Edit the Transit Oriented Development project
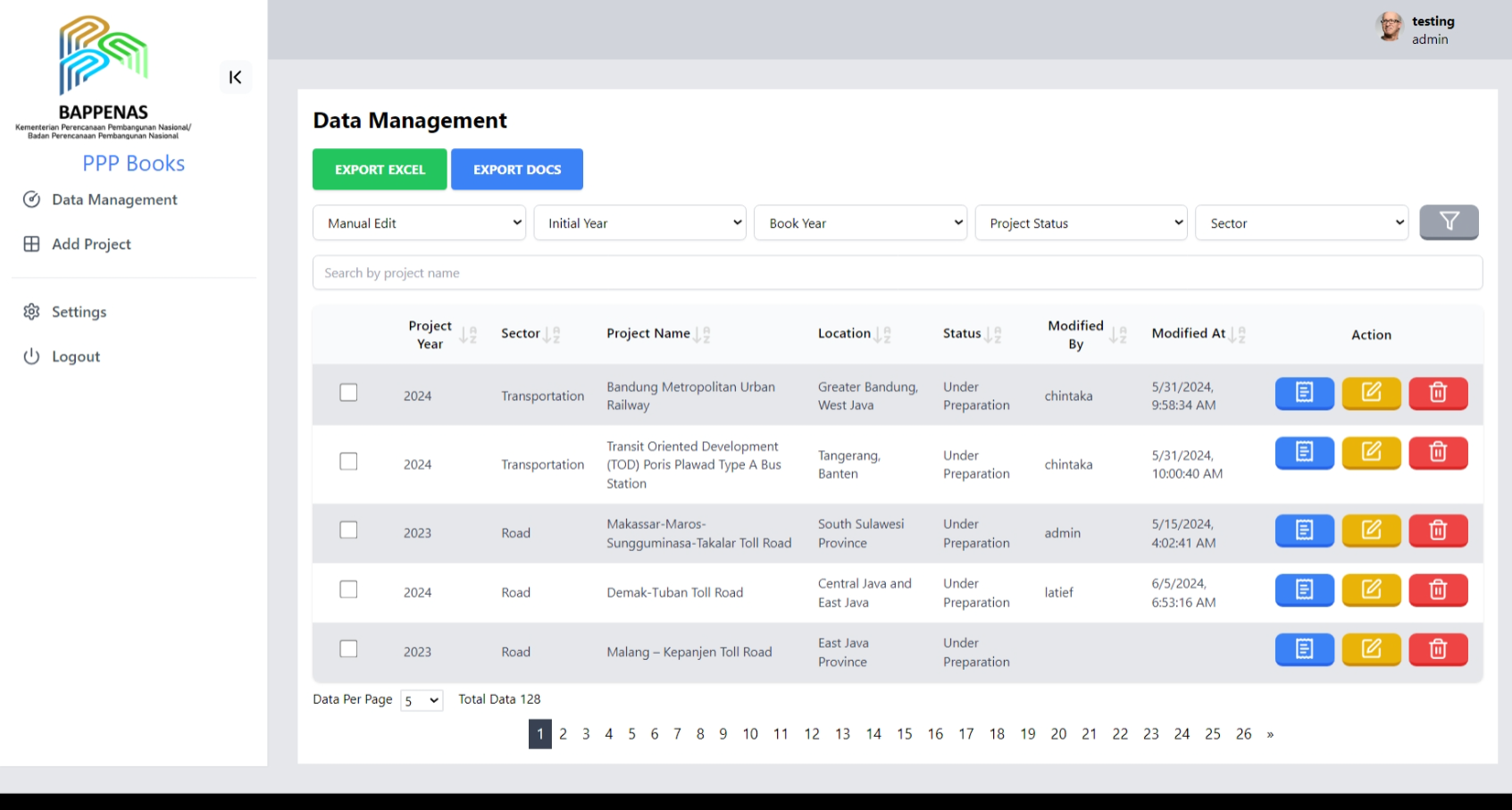 [x=1371, y=453]
